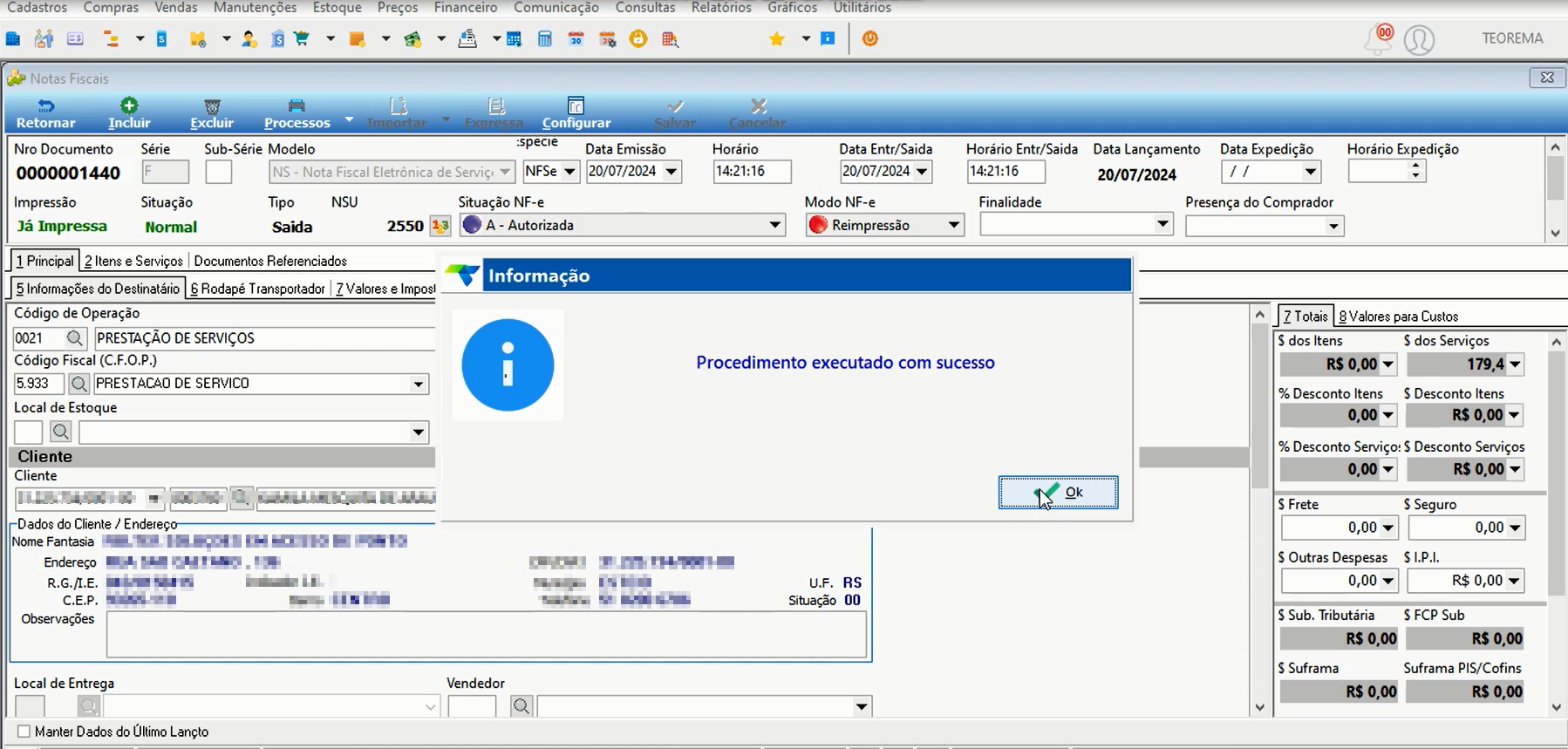Click the Incluir green plus icon
This screenshot has height=749, width=1568.
tap(129, 106)
